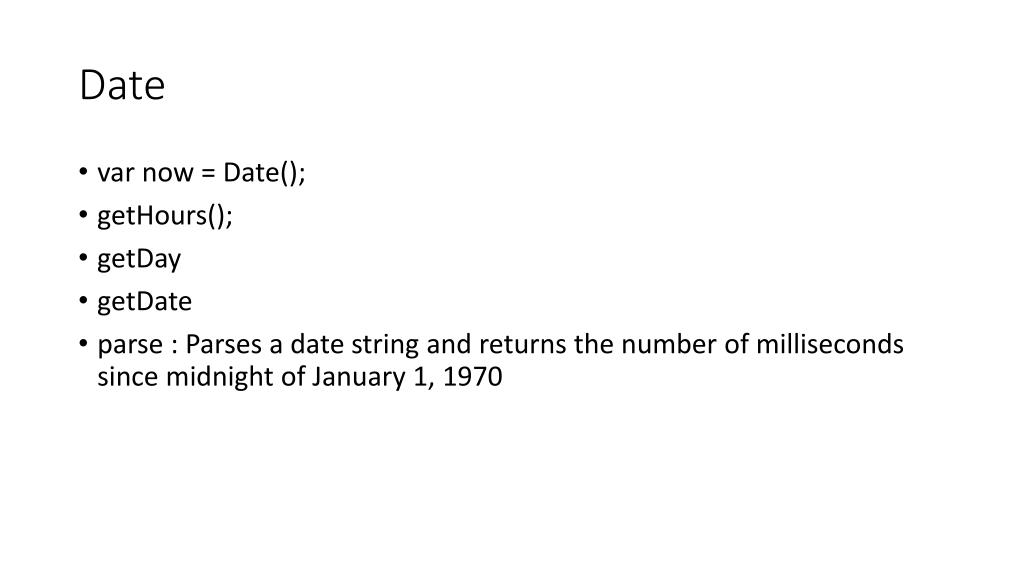Screen dimensions: 1024x576
Task: Click the bullet dot before "parse"
Action: (84, 344)
